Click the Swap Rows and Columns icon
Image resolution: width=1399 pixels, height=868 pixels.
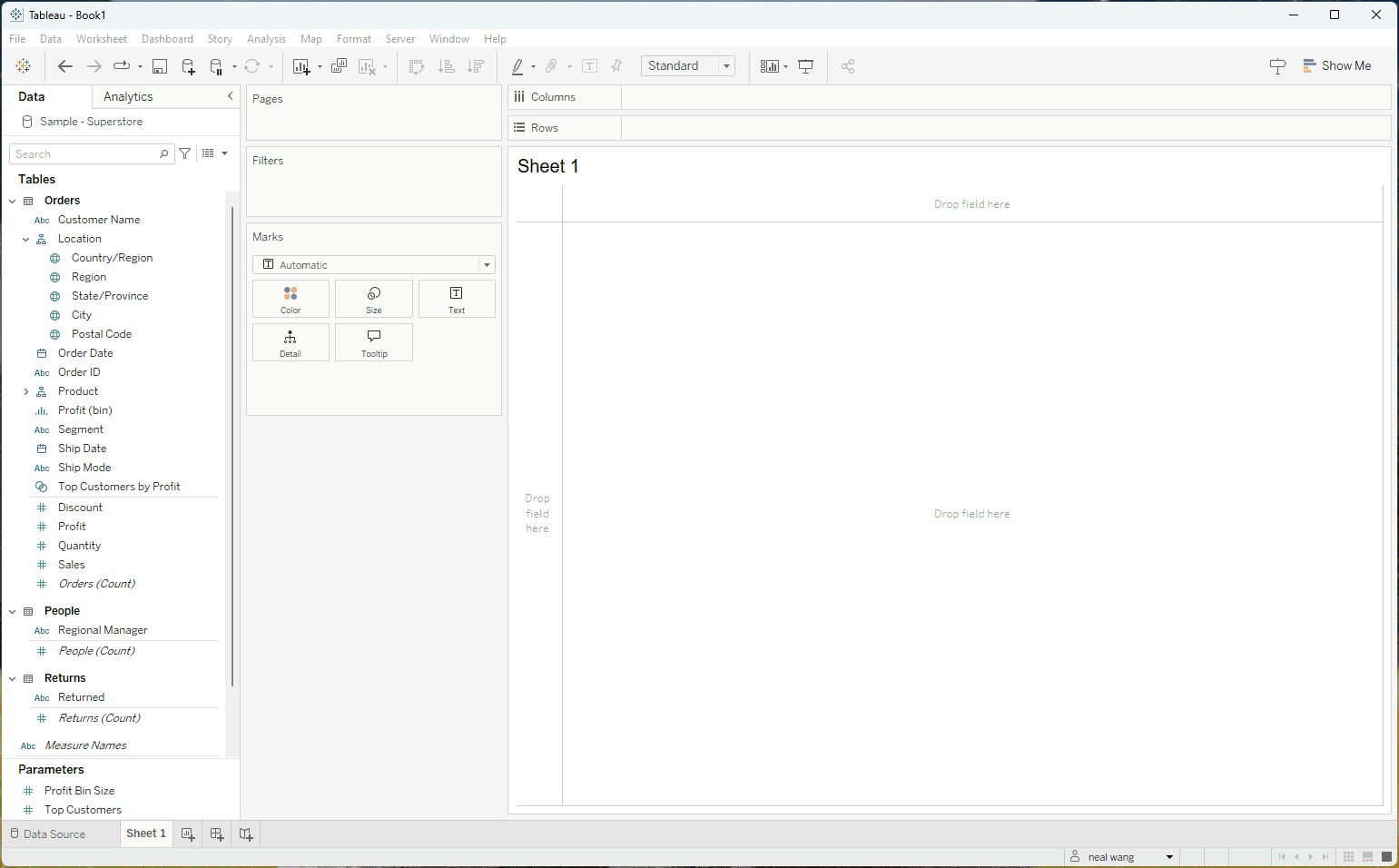(417, 66)
